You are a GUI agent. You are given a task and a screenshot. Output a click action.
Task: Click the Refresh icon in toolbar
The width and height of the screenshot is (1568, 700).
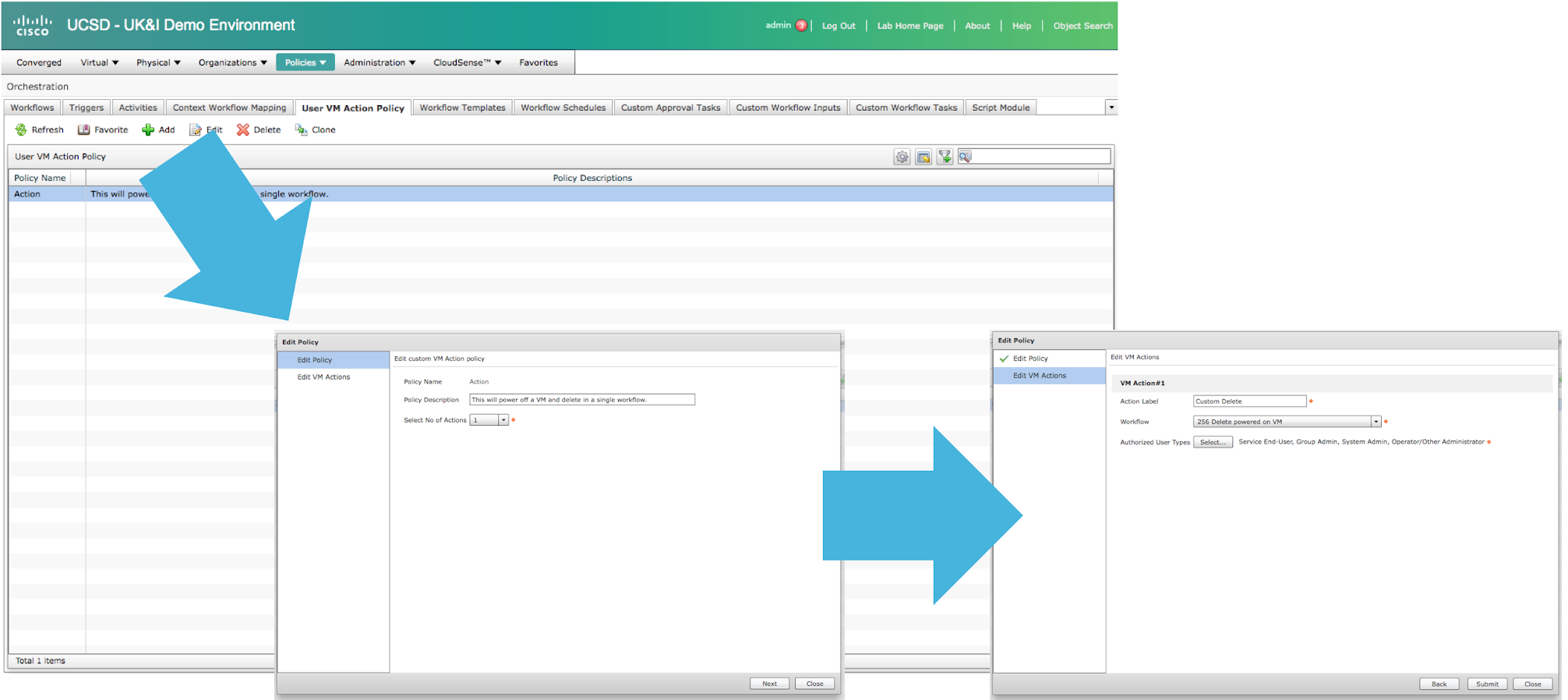tap(21, 130)
